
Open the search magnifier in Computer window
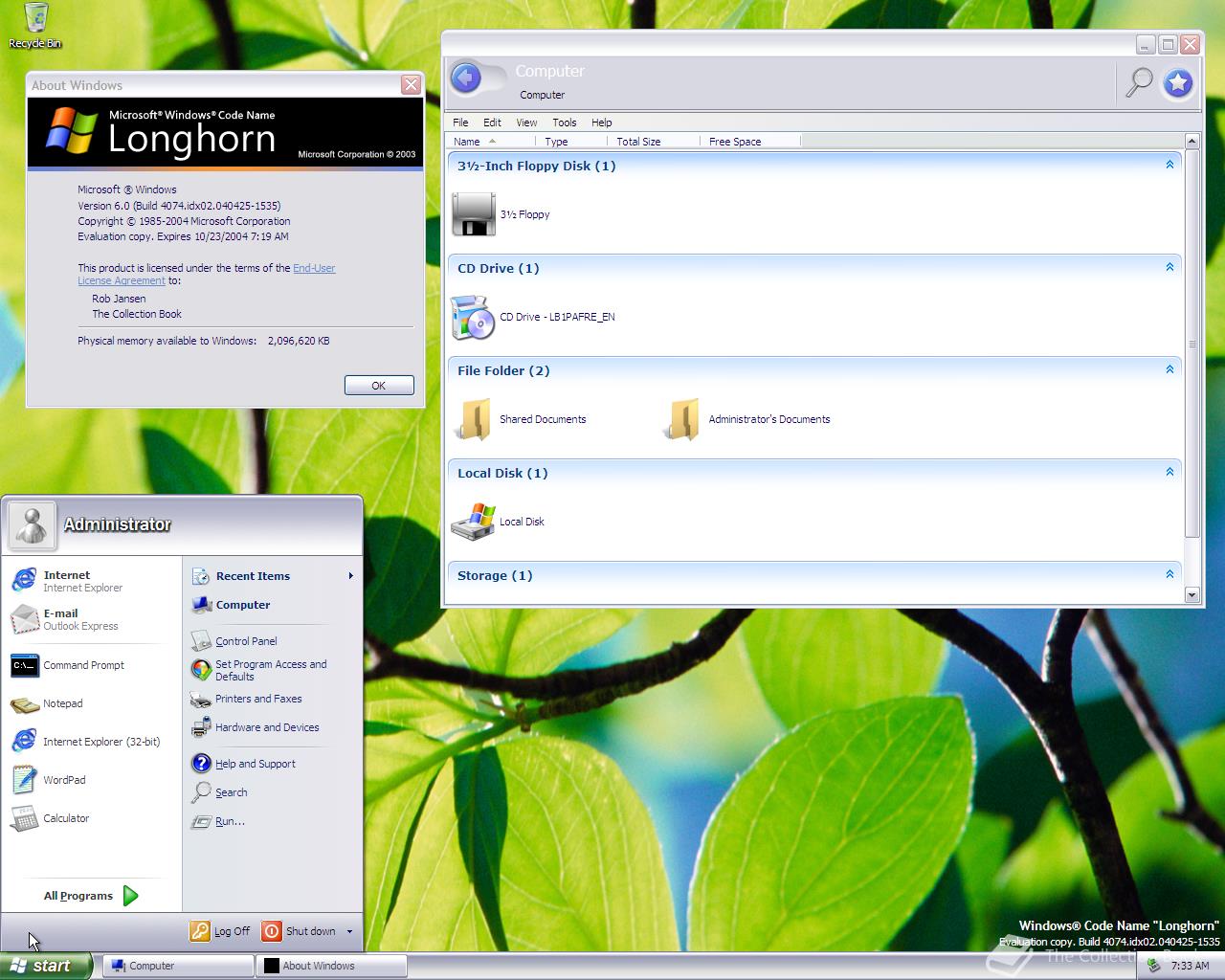(1139, 83)
